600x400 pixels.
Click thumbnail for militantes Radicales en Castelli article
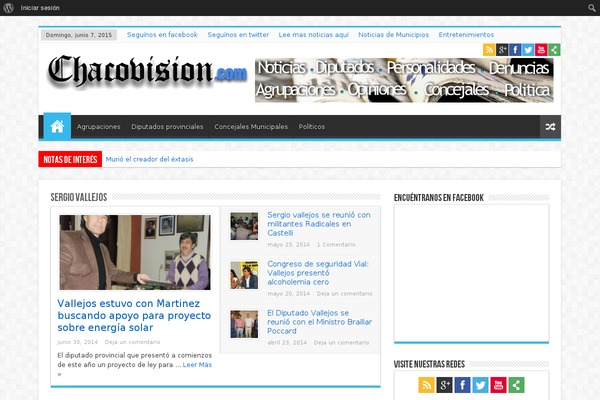[x=244, y=226]
